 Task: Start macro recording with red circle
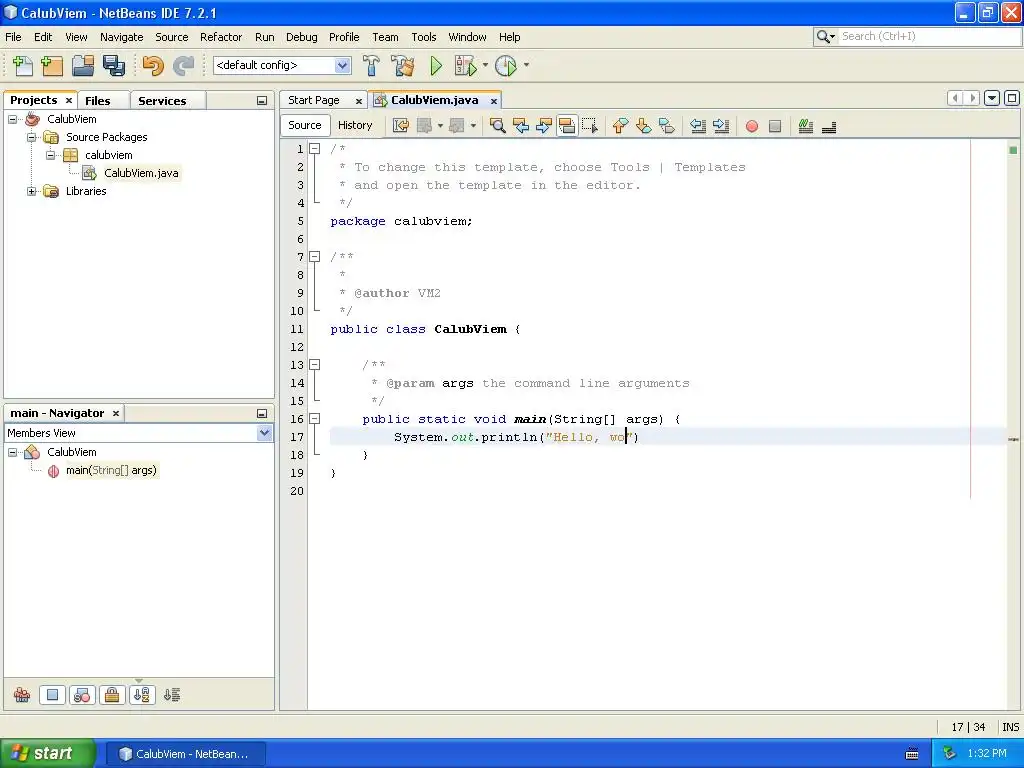point(752,126)
